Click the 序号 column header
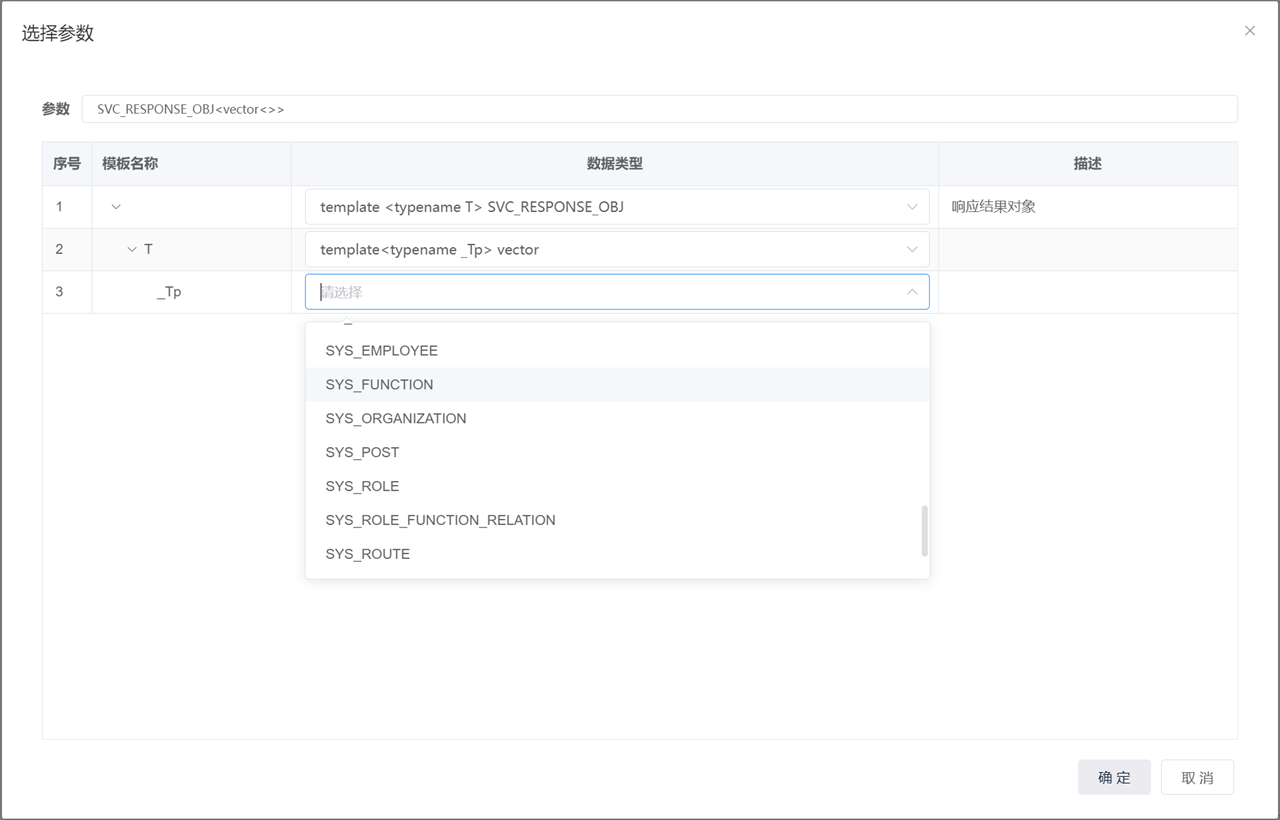1280x820 pixels. (x=67, y=163)
